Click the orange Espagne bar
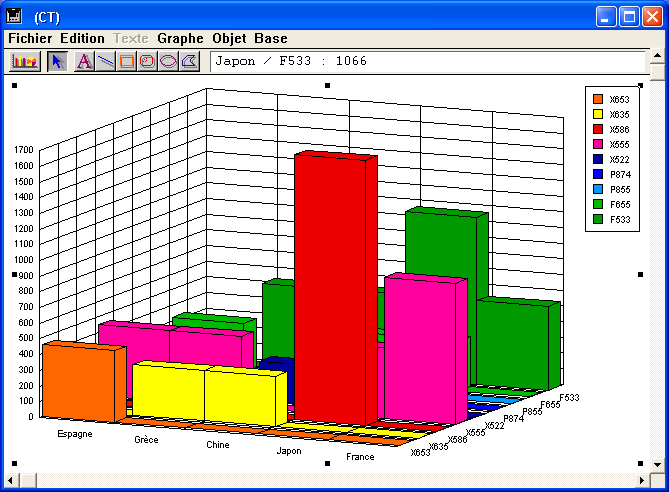This screenshot has width=669, height=492. coord(78,385)
